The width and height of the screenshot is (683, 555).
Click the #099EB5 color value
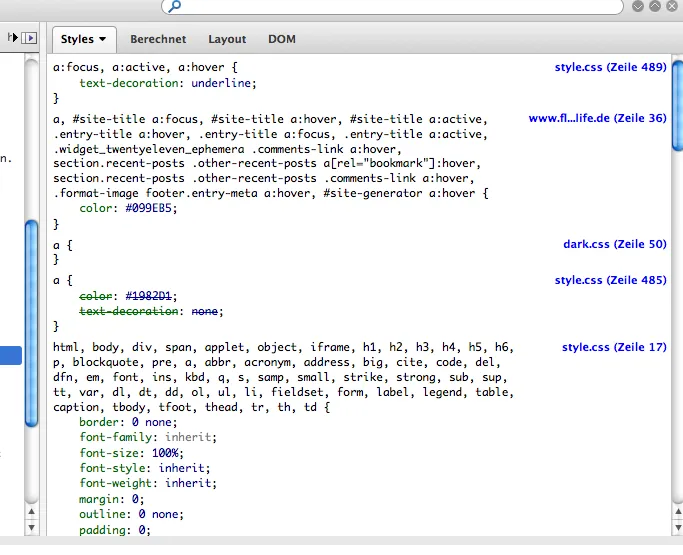pyautogui.click(x=149, y=208)
